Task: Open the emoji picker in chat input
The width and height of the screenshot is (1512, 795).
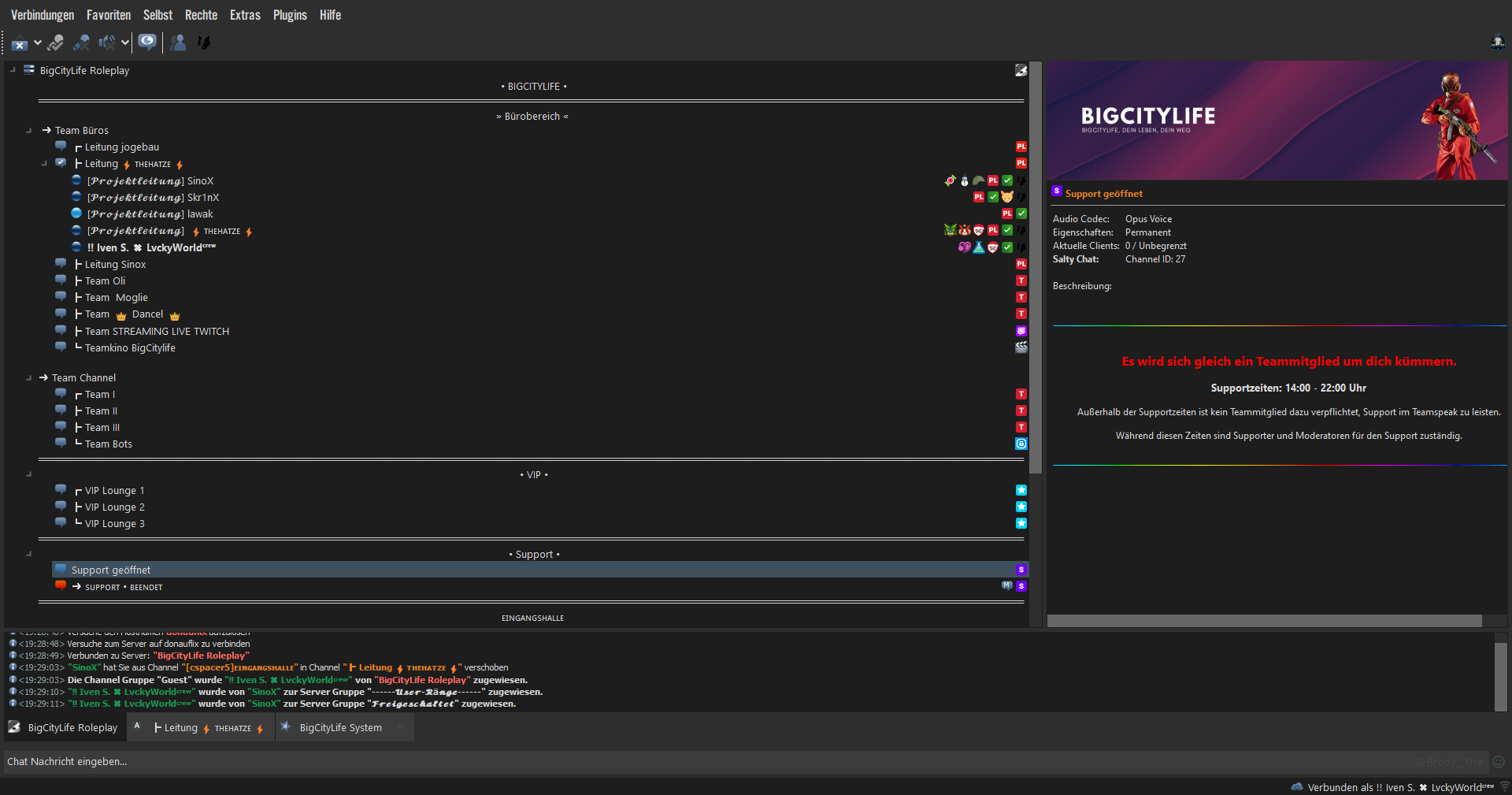Action: click(x=1499, y=762)
